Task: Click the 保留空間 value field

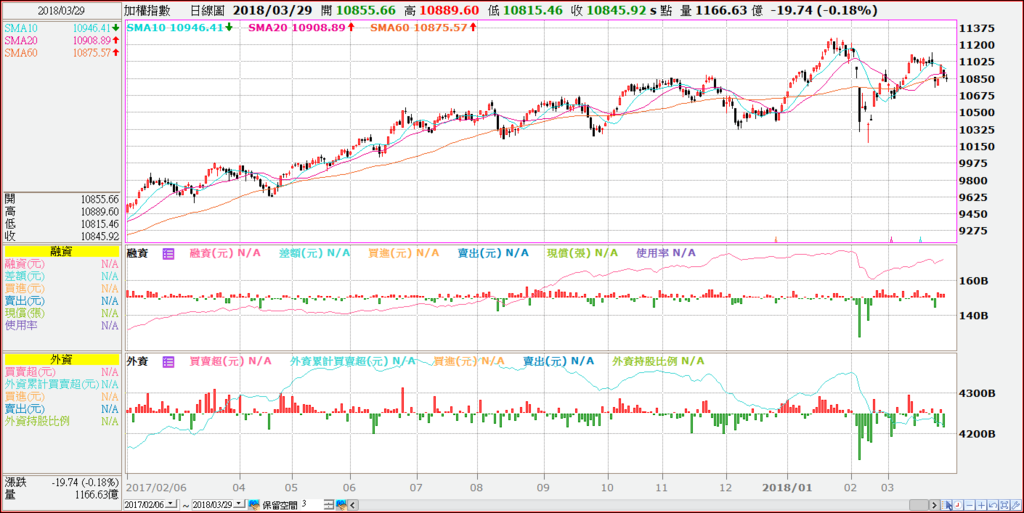Action: click(312, 505)
